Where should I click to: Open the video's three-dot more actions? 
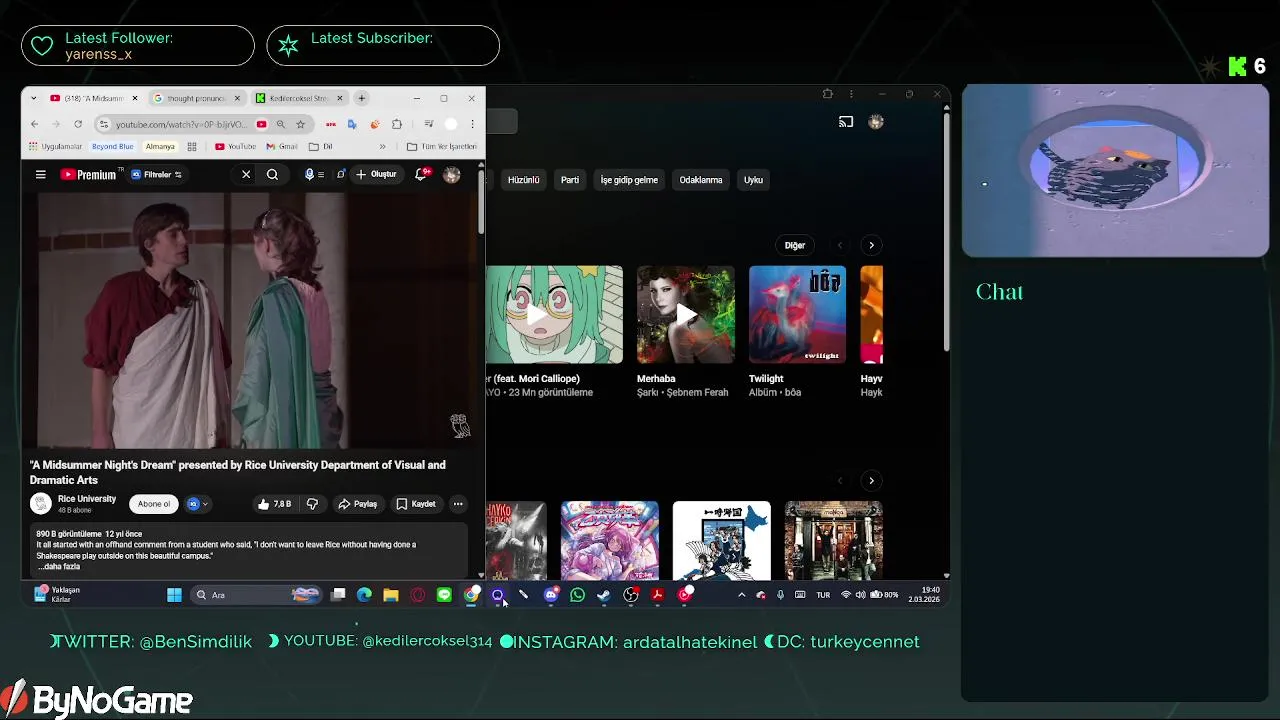457,504
